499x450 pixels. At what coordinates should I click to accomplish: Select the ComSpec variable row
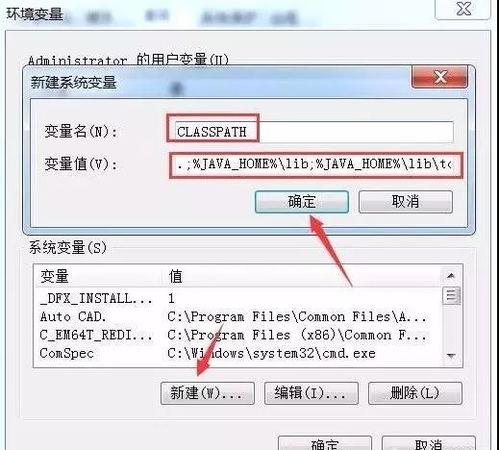[238, 353]
